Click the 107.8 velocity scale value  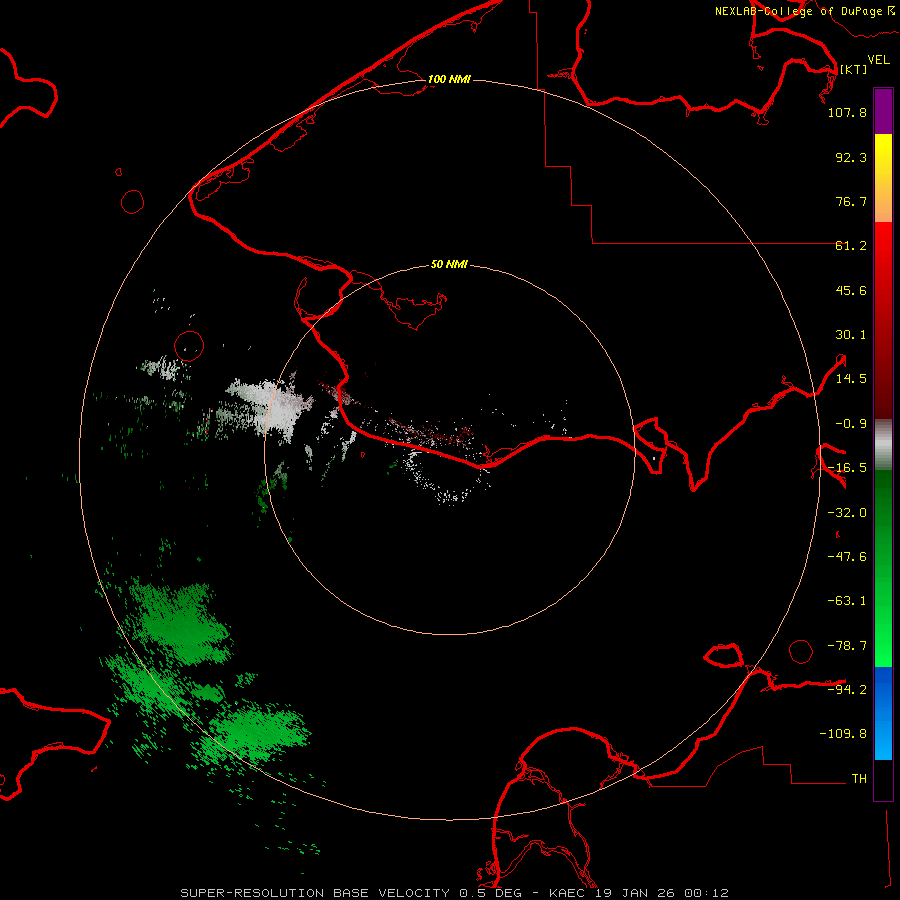847,112
